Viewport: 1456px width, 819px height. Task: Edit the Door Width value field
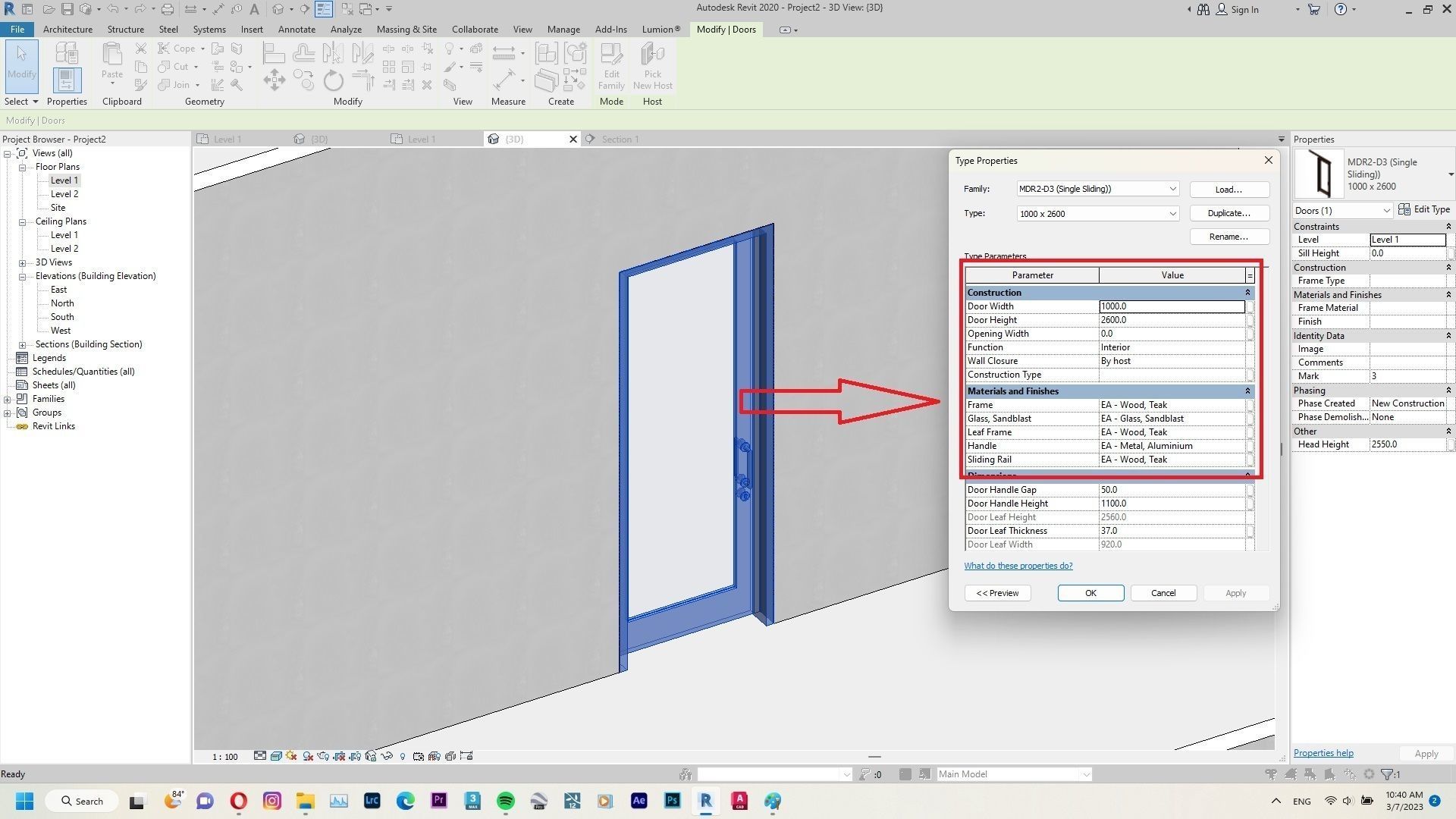tap(1172, 306)
